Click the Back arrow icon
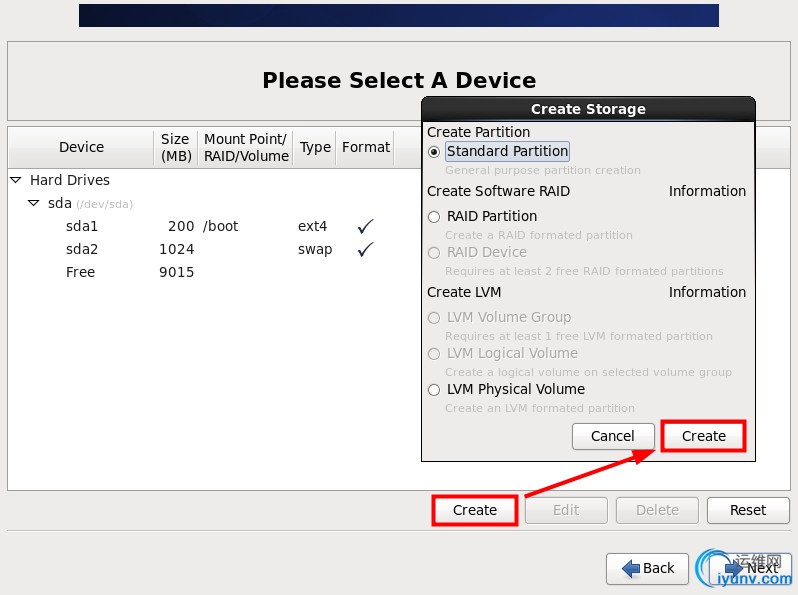Screen dimensions: 798x595 (631, 569)
